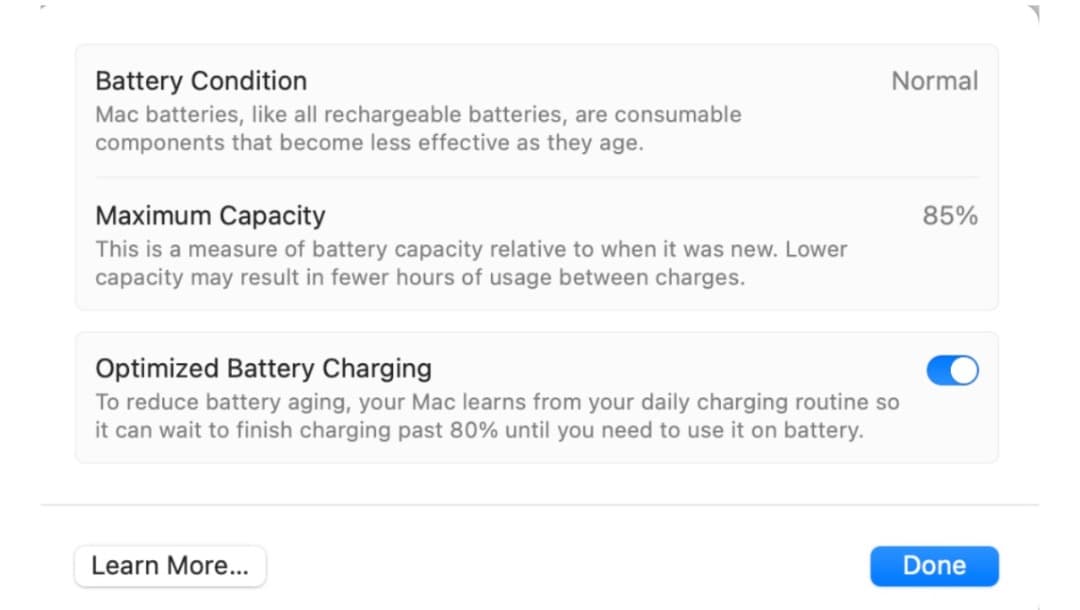The width and height of the screenshot is (1080, 610).
Task: Select the Maximum Capacity heading
Action: click(210, 216)
